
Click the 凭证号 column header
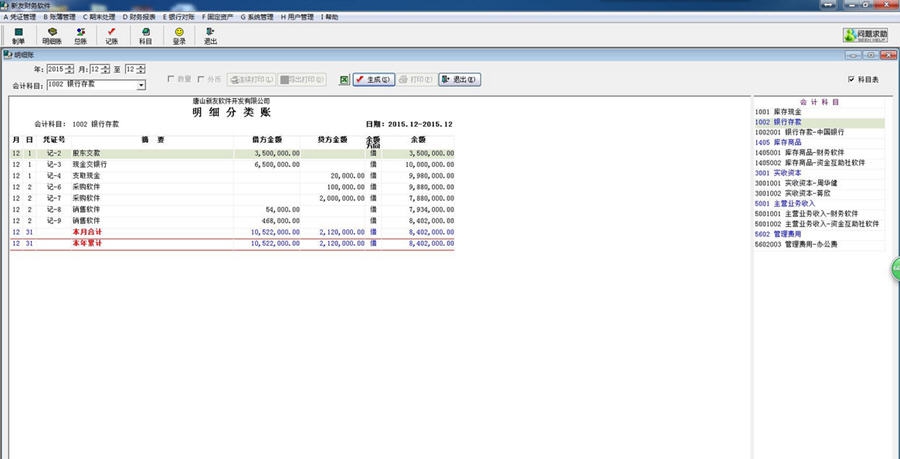[x=54, y=139]
